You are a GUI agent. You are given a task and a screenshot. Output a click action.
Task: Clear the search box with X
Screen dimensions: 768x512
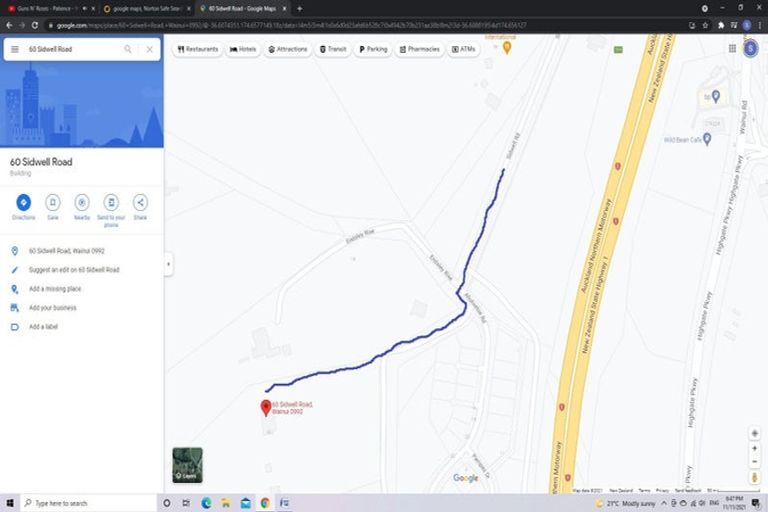click(x=150, y=49)
